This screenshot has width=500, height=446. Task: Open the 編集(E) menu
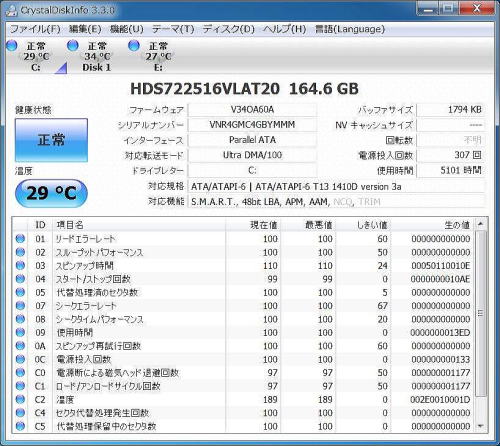tap(85, 29)
